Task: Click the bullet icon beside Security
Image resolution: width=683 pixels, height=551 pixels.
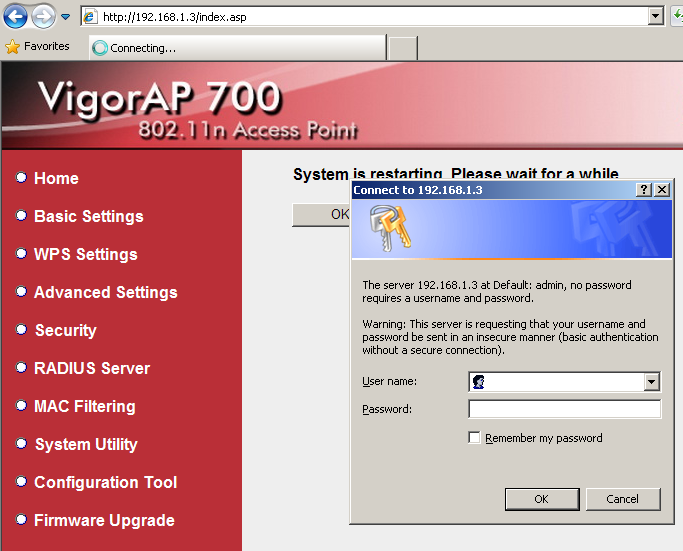Action: pyautogui.click(x=21, y=329)
